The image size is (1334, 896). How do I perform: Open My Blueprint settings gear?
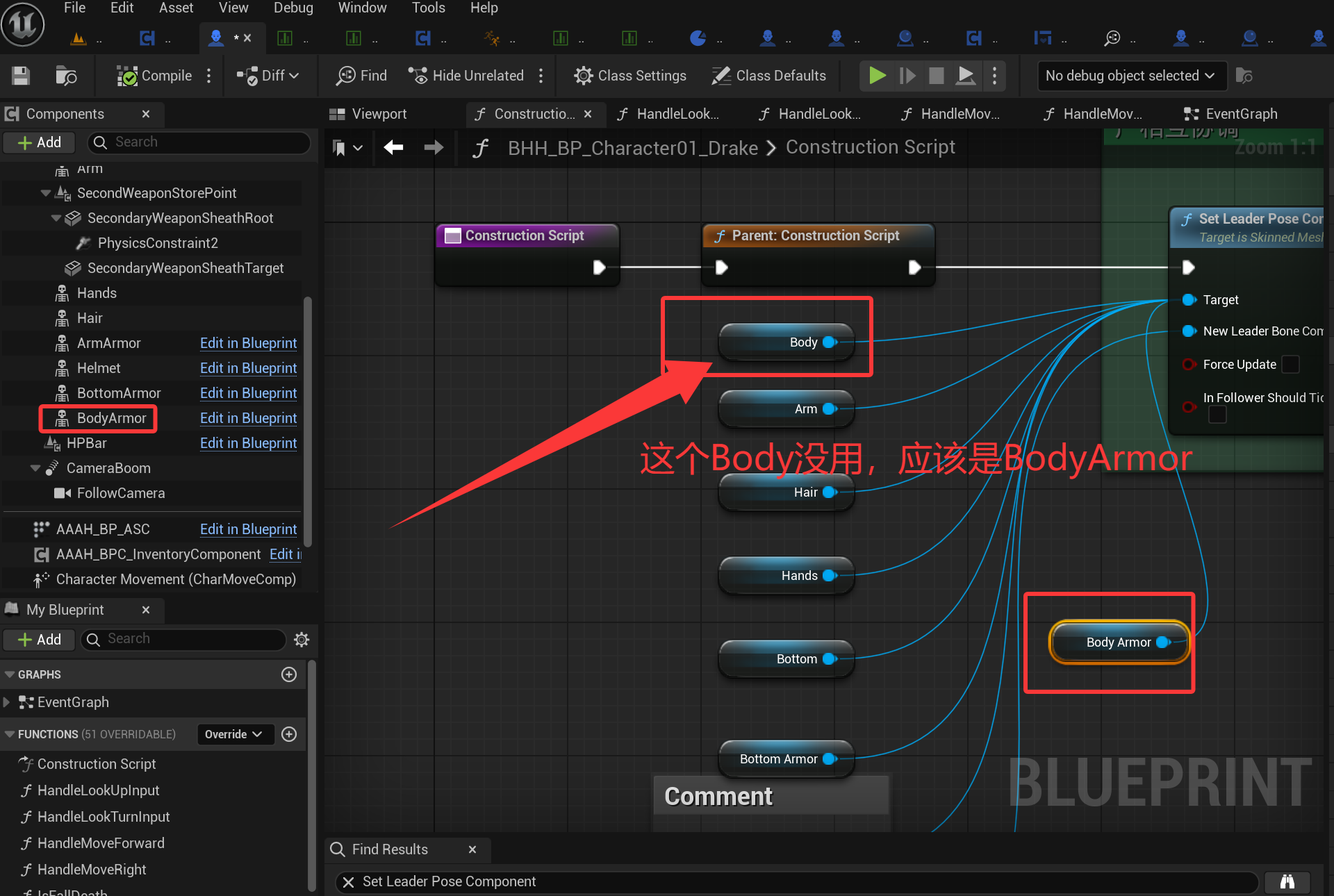tap(302, 640)
